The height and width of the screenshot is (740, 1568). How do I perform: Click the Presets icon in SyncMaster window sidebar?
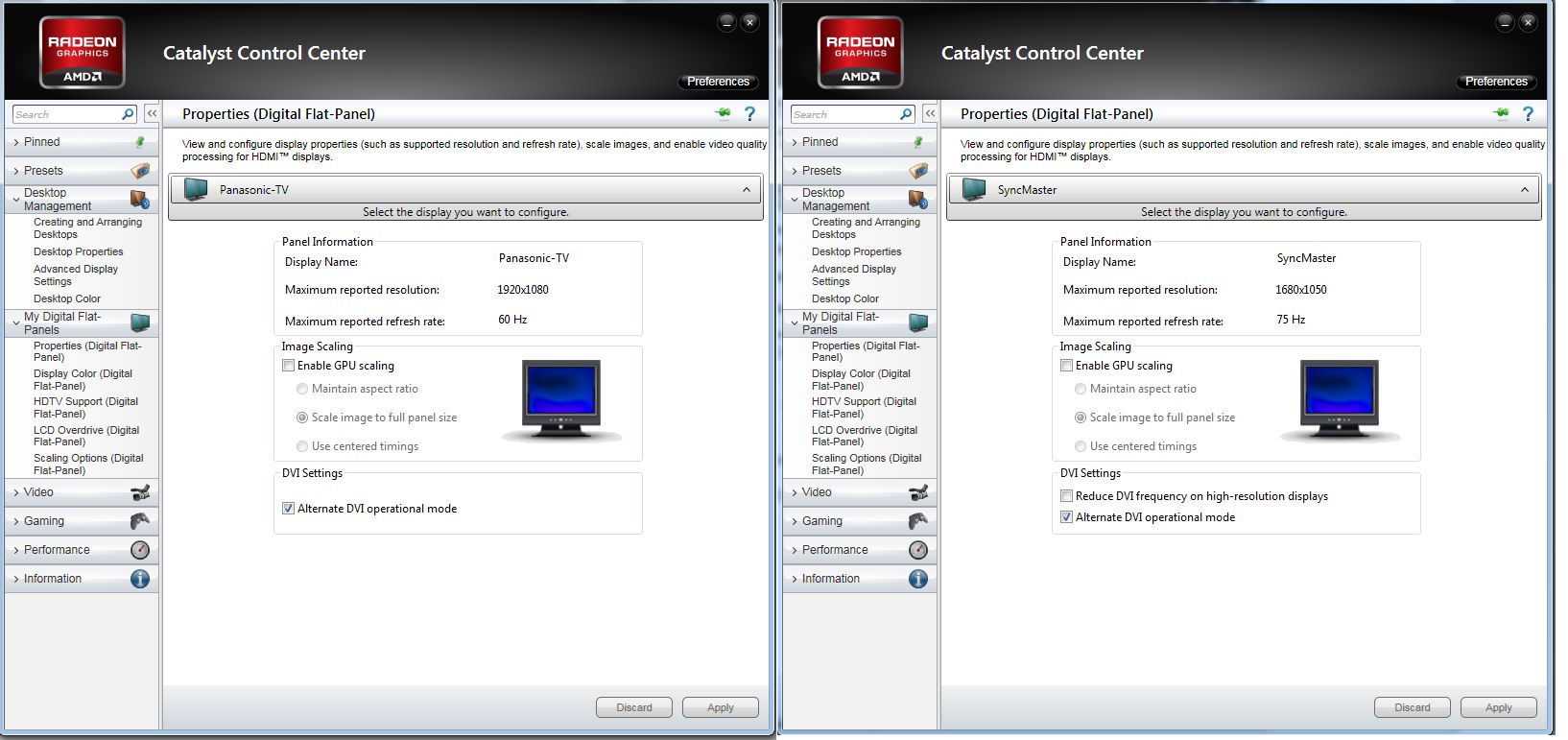coord(918,171)
